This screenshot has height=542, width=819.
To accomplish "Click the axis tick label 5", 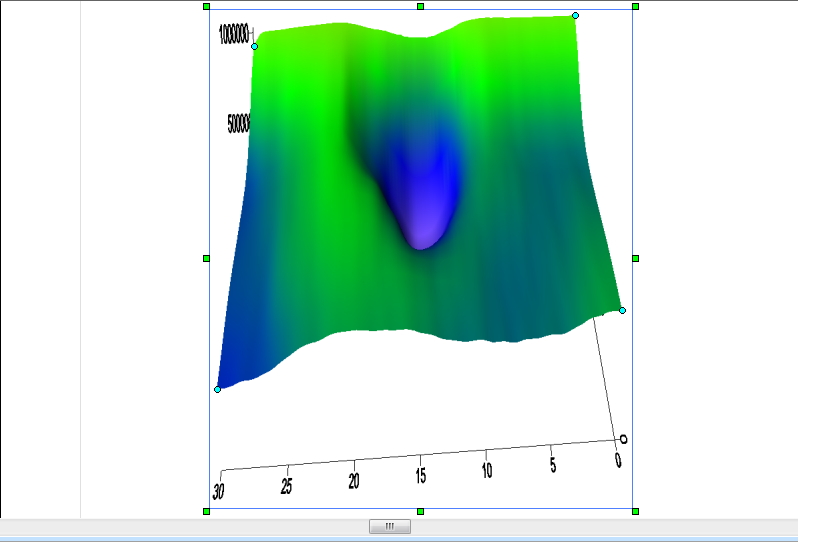I will [552, 465].
